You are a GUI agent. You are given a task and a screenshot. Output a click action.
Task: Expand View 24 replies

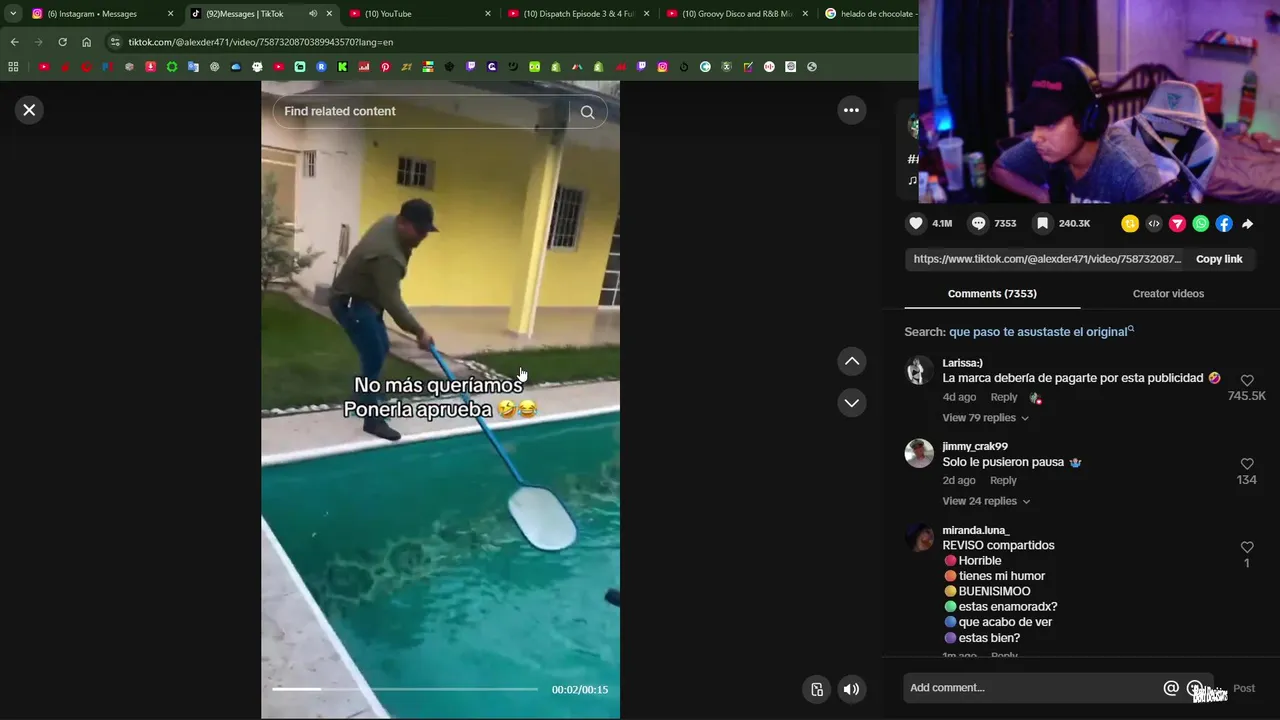tap(985, 501)
